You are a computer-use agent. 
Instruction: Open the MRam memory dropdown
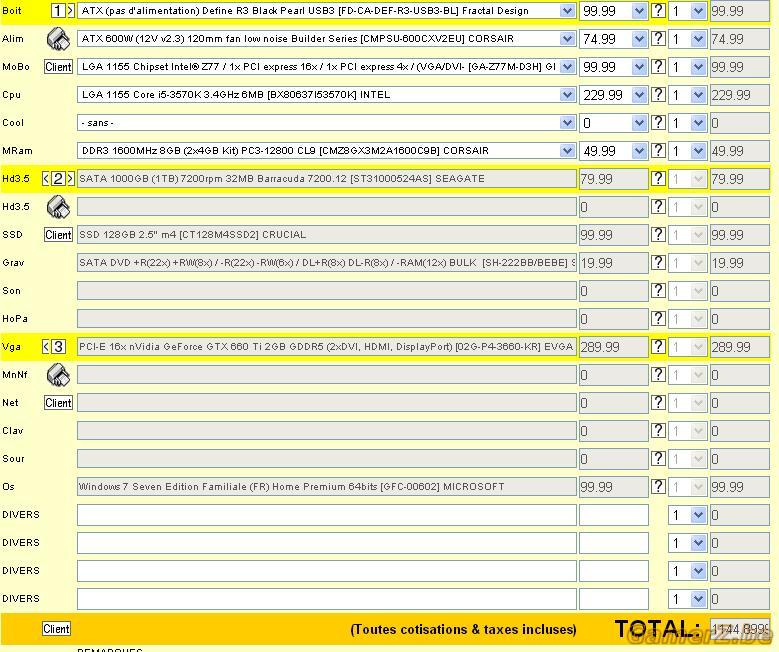(326, 150)
